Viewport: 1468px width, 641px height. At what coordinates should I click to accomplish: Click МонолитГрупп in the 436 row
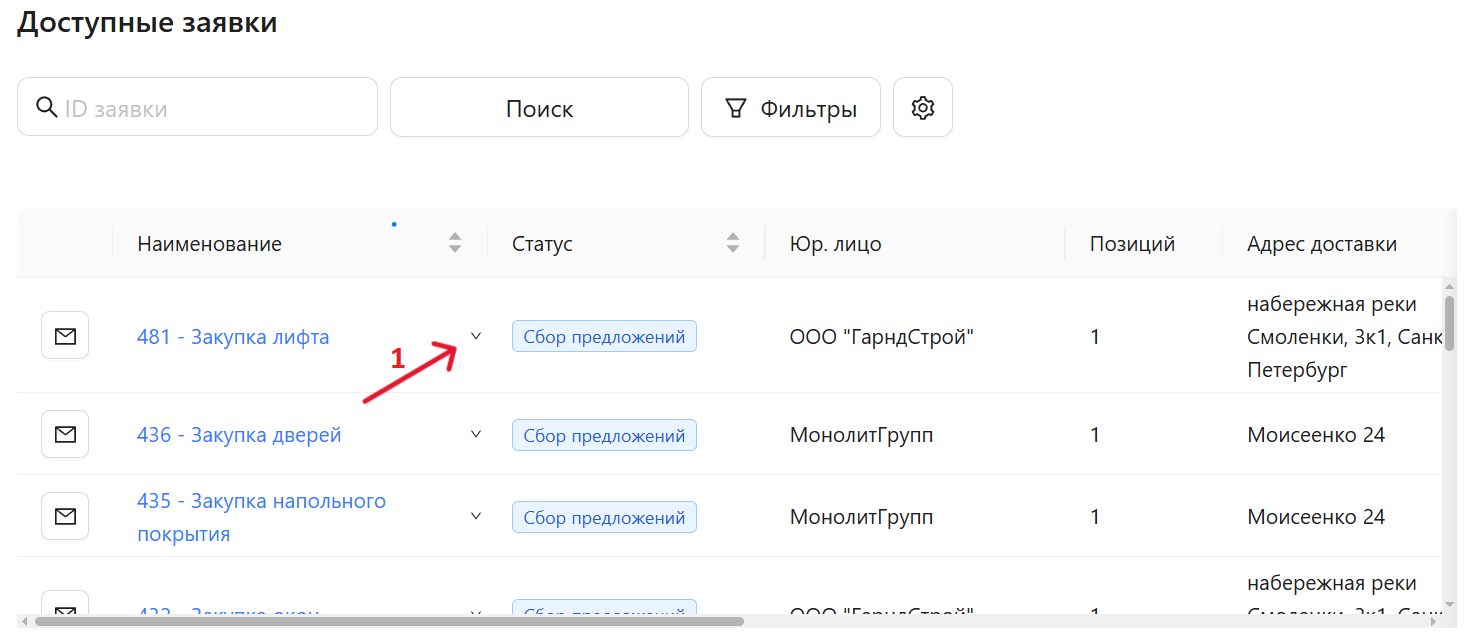coord(861,435)
